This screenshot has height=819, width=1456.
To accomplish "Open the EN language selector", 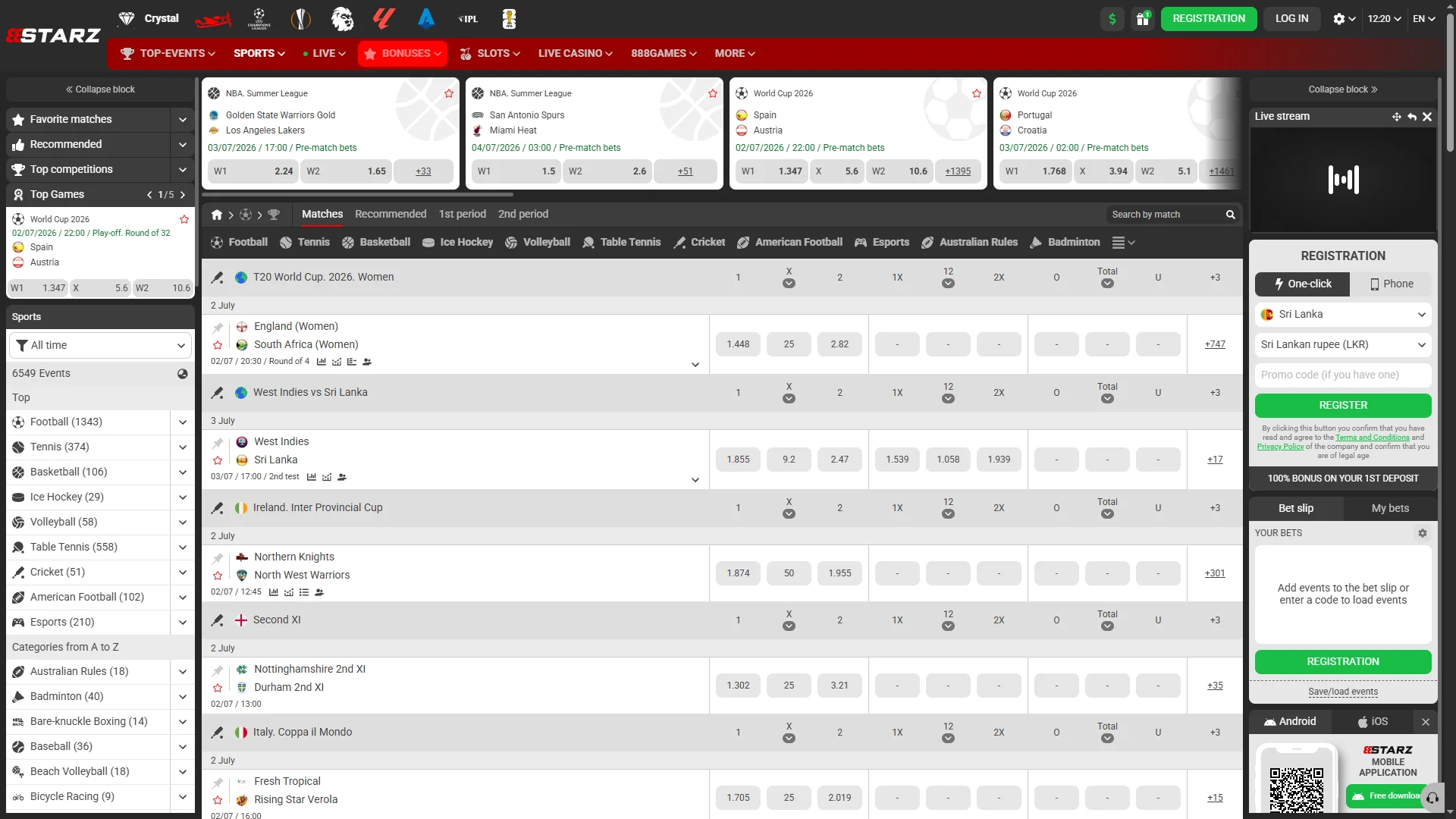I will [1424, 19].
